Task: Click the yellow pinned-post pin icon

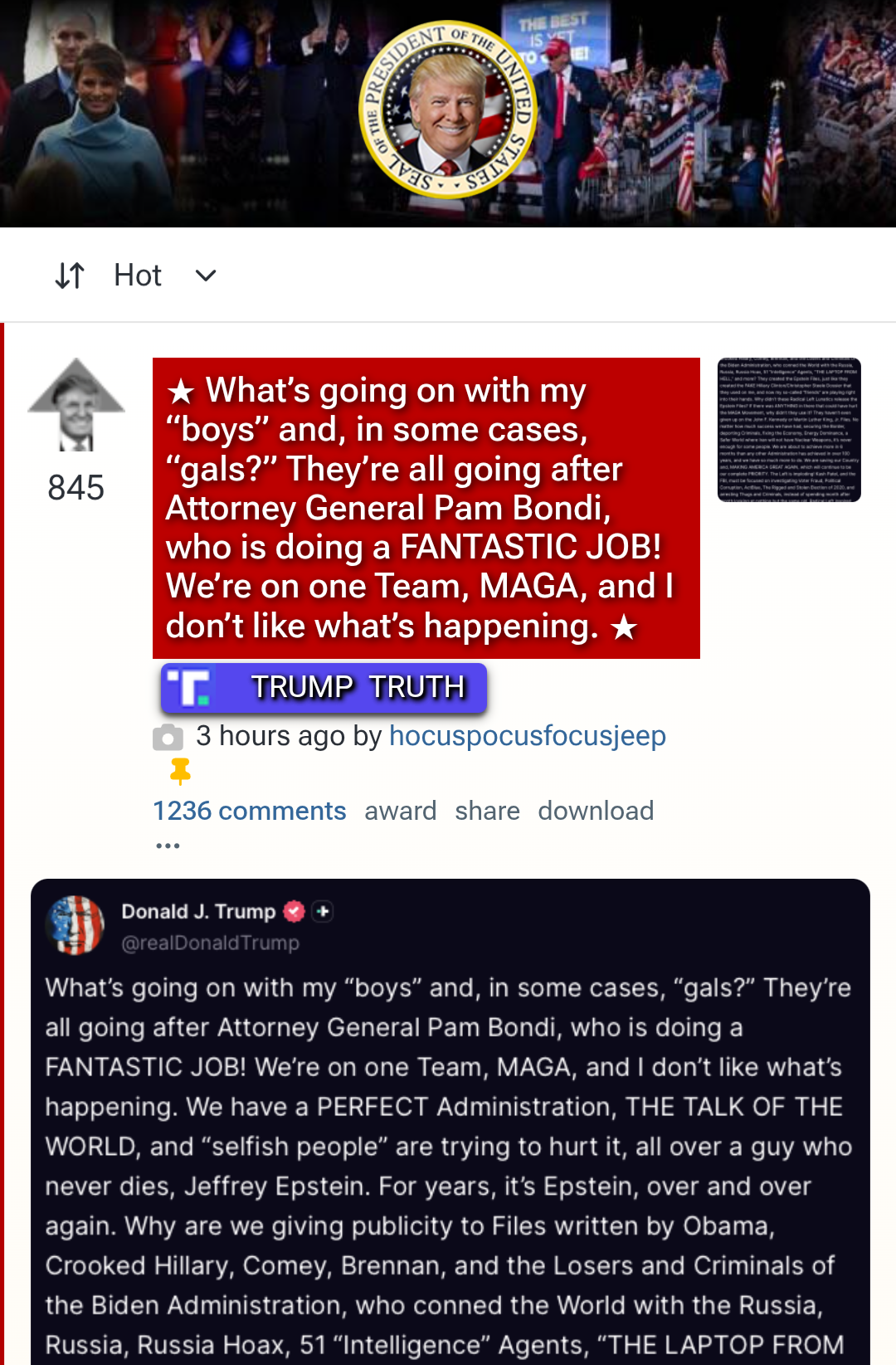Action: tap(180, 771)
